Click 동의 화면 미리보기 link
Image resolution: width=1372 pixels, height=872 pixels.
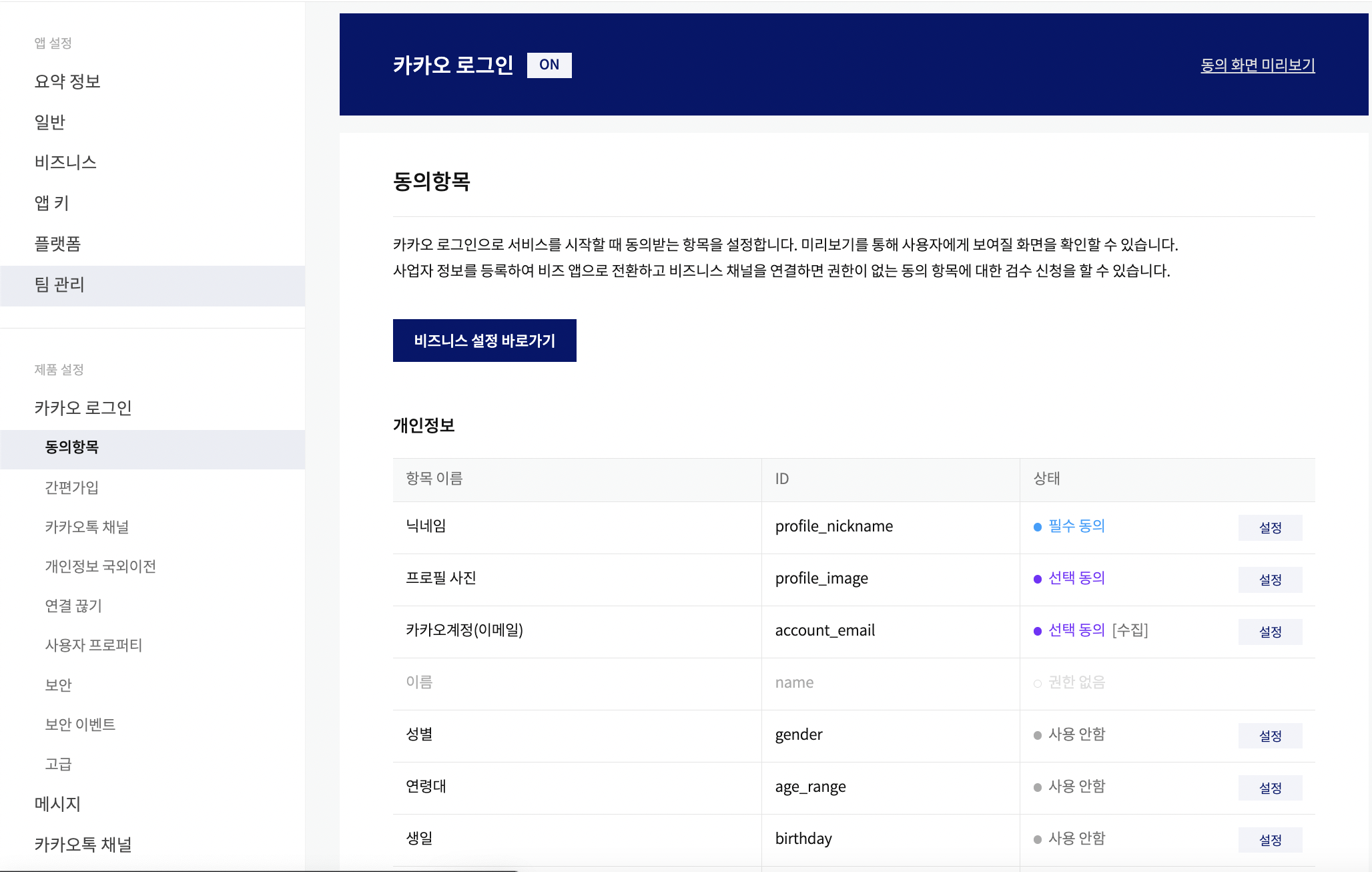(x=1258, y=65)
